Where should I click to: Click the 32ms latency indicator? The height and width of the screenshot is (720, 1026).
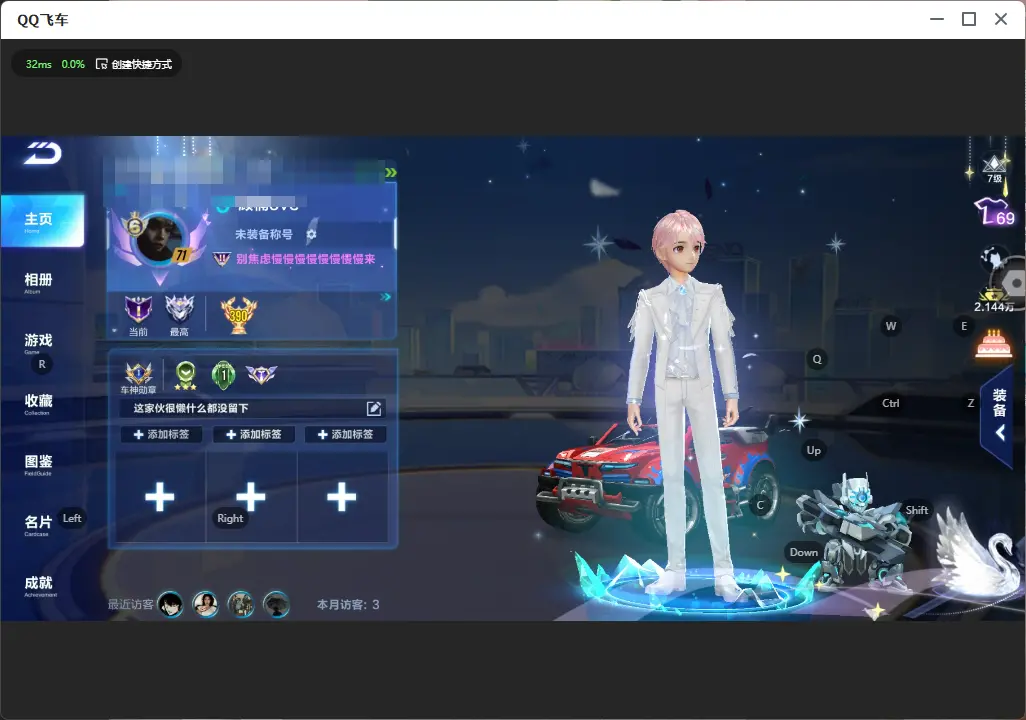pos(39,64)
